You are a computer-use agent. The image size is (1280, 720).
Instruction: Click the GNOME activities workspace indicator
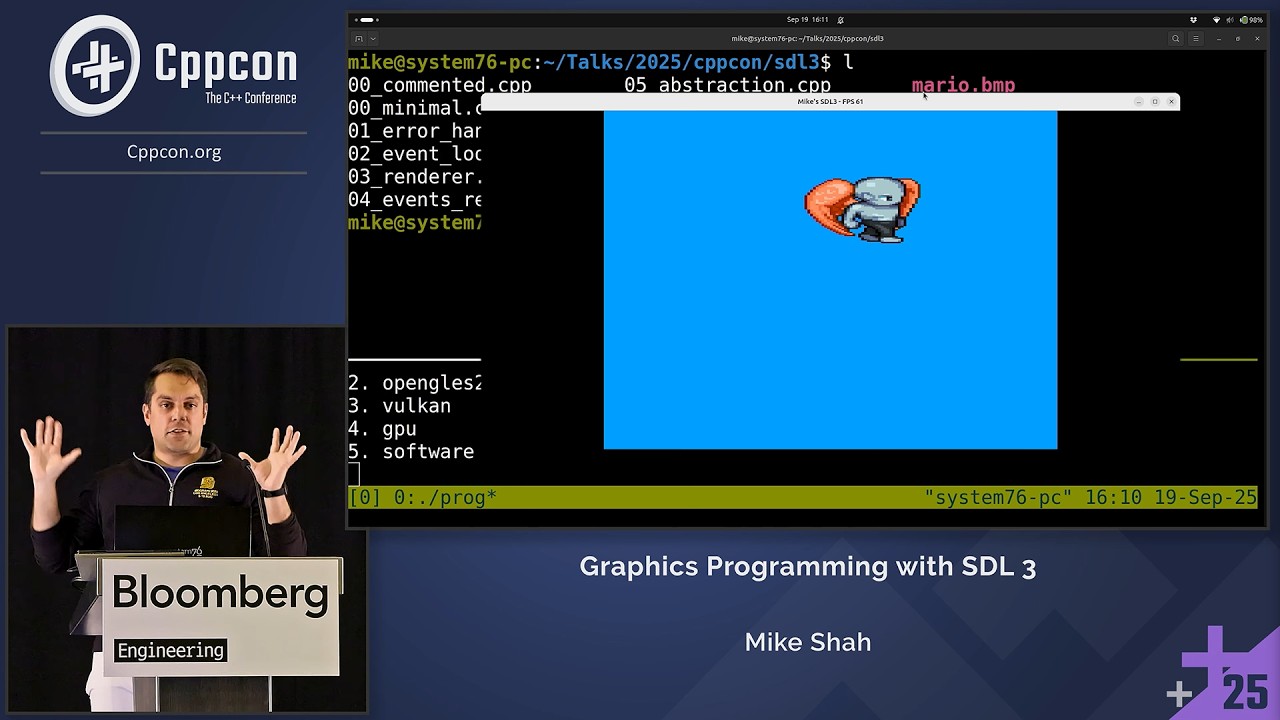tap(367, 20)
